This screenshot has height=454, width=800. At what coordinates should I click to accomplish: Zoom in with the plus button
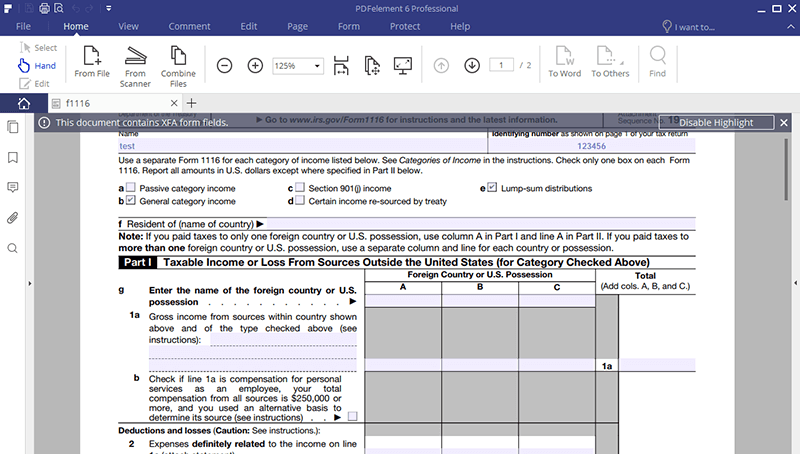click(x=255, y=65)
